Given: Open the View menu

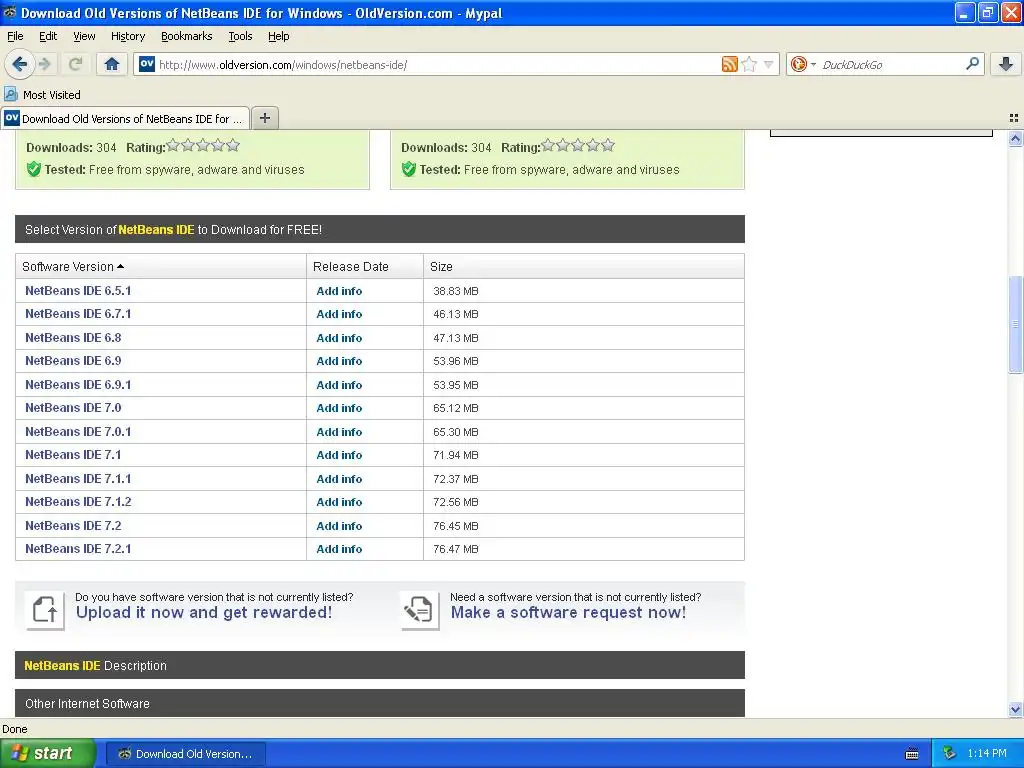Looking at the screenshot, I should pos(84,36).
